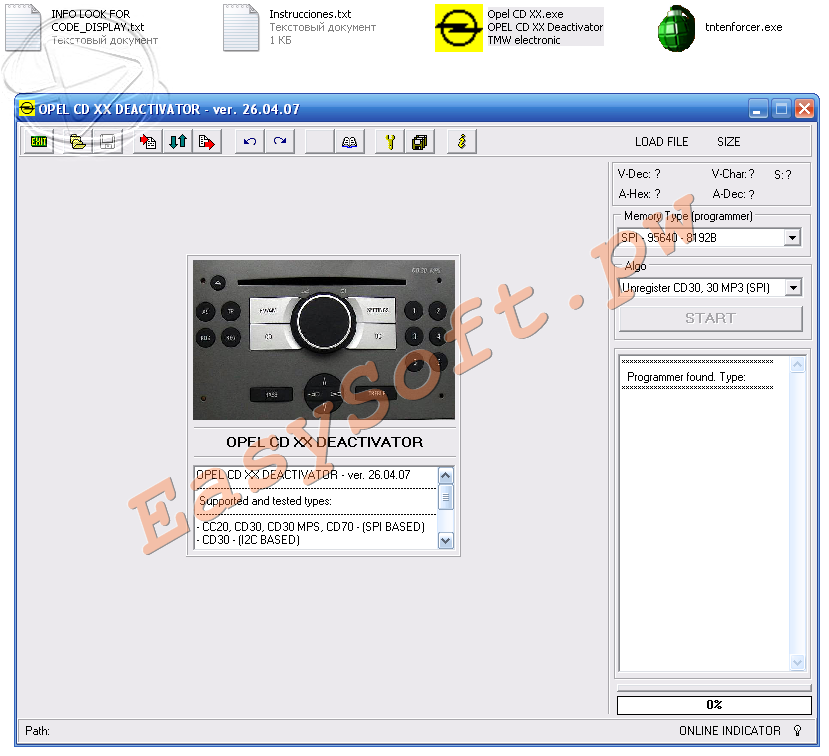Click the info box scroll up arrow
The width and height of the screenshot is (829, 756).
coord(446,476)
